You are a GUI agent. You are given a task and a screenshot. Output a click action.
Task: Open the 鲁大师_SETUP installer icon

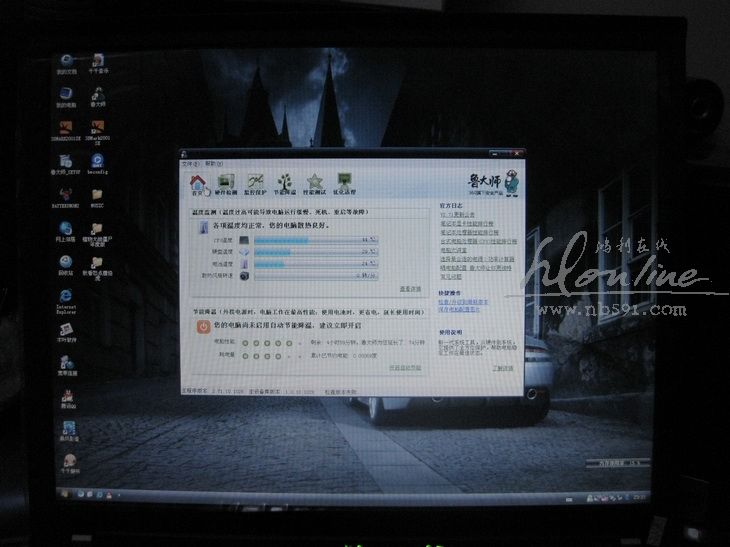point(66,165)
